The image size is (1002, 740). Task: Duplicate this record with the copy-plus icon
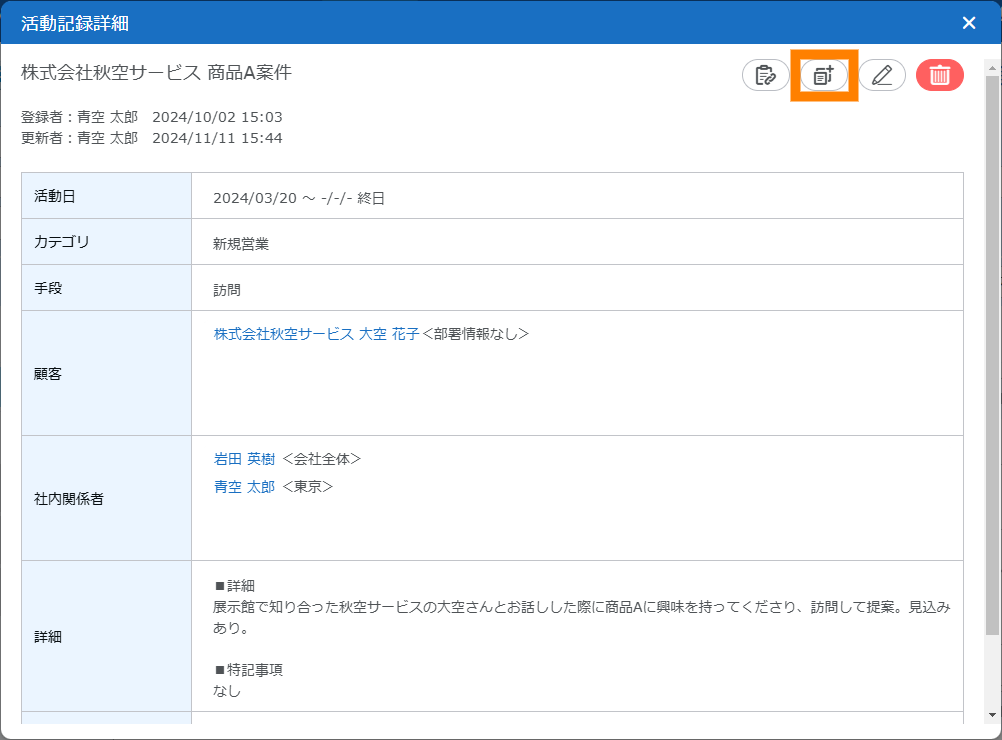[824, 75]
